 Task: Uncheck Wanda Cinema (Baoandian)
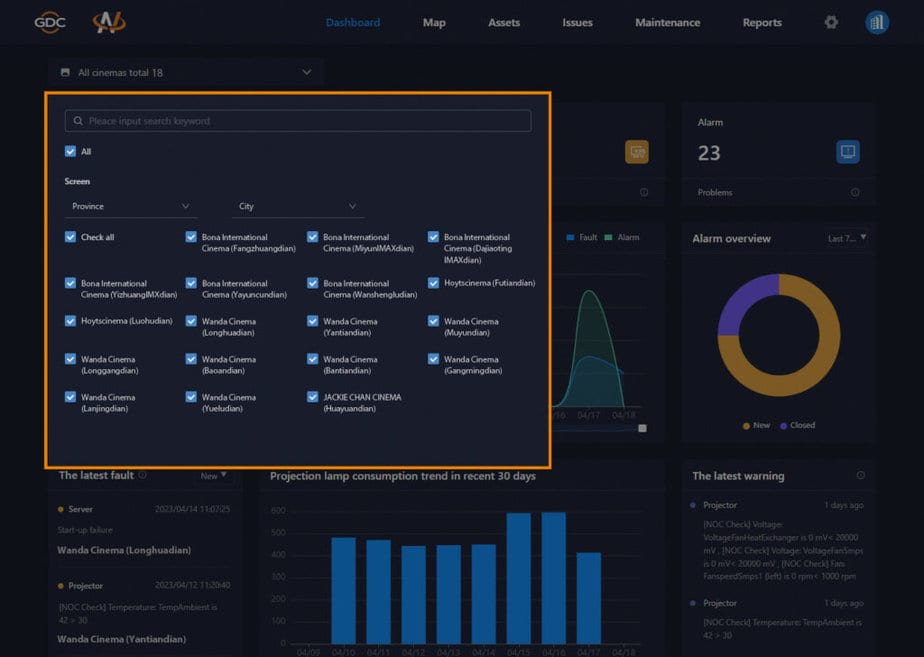click(191, 359)
